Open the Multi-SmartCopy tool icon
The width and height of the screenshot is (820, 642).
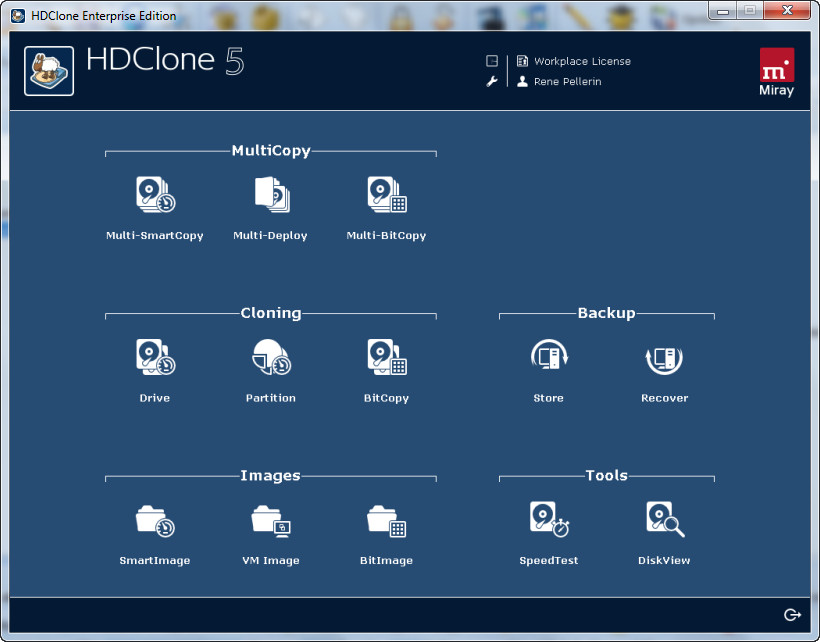coord(155,194)
